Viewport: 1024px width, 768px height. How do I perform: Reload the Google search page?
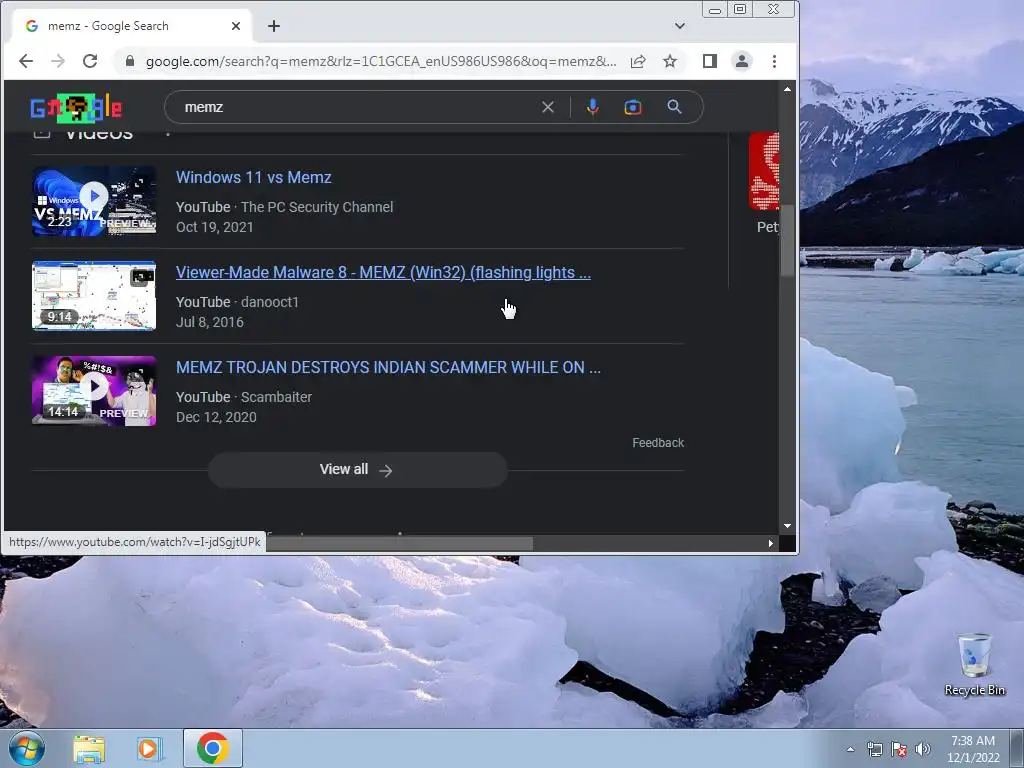90,61
